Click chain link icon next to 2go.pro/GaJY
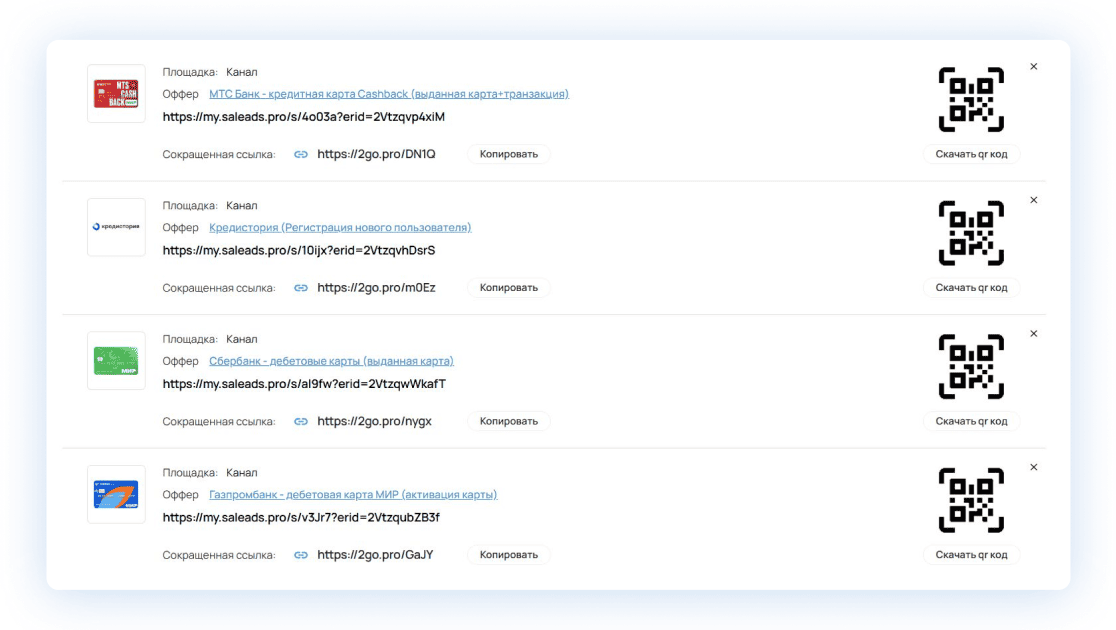This screenshot has height=630, width=1116. (x=301, y=555)
